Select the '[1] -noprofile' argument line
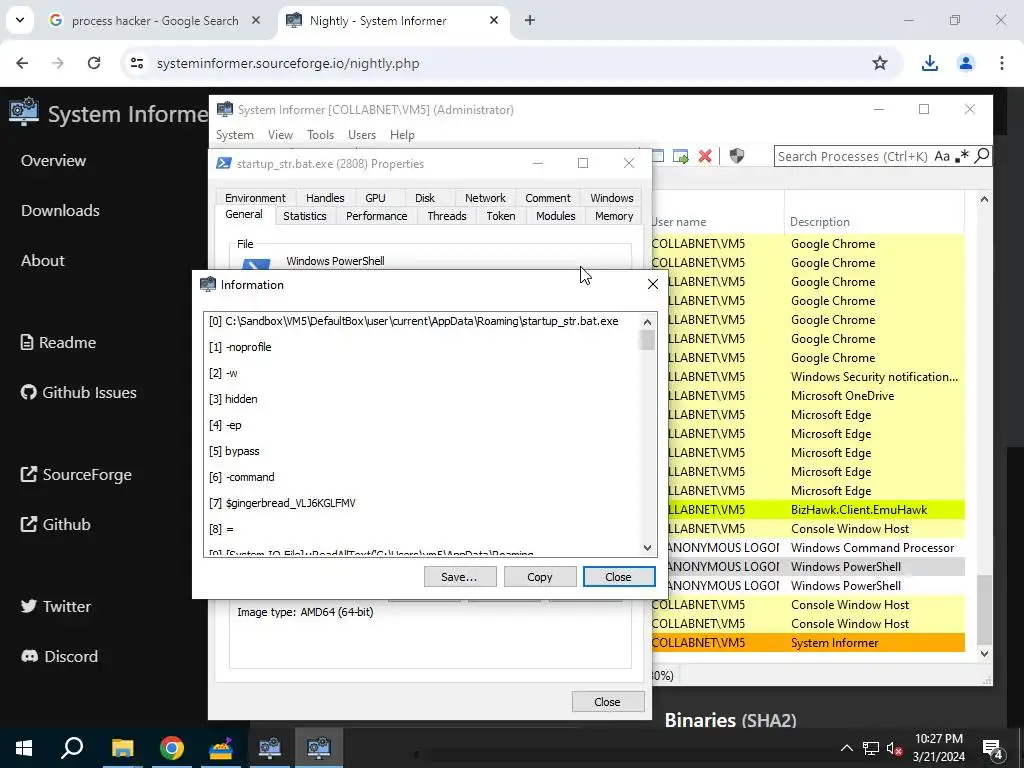This screenshot has height=768, width=1024. [240, 347]
